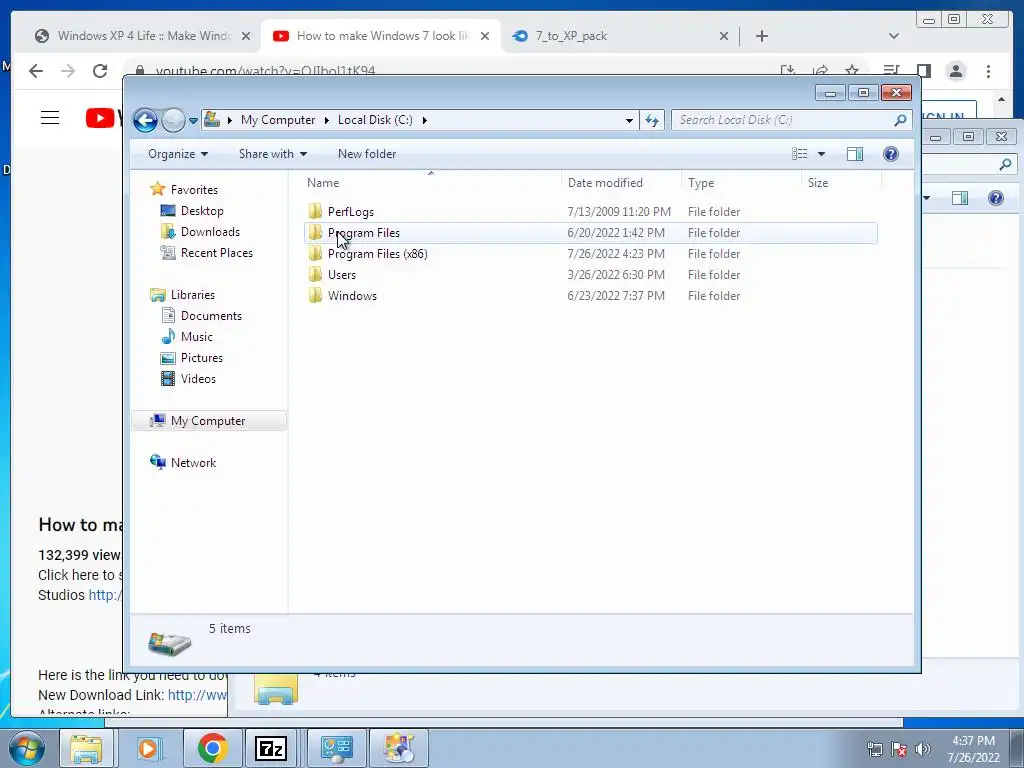
Task: Open Desktop in Favorites
Action: point(202,211)
